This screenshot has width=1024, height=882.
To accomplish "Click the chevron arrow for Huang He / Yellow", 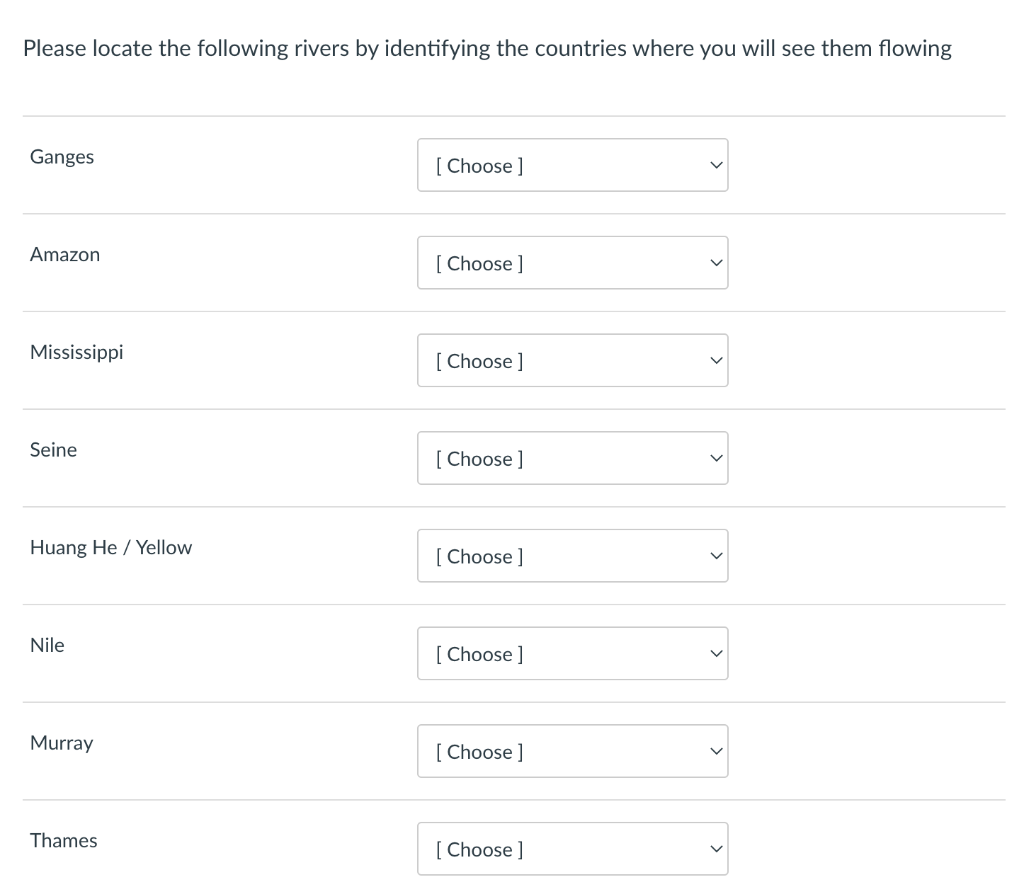I will point(714,557).
